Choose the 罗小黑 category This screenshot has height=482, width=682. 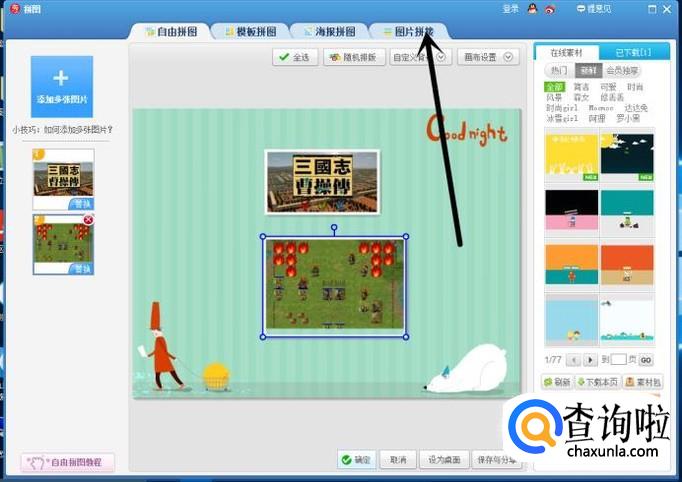[x=628, y=118]
